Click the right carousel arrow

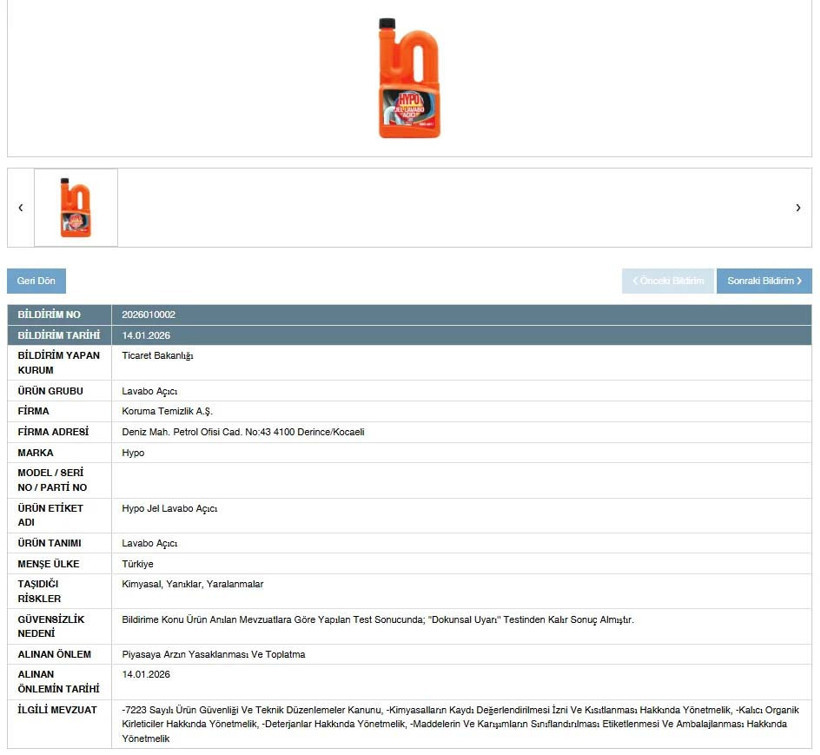[x=798, y=208]
